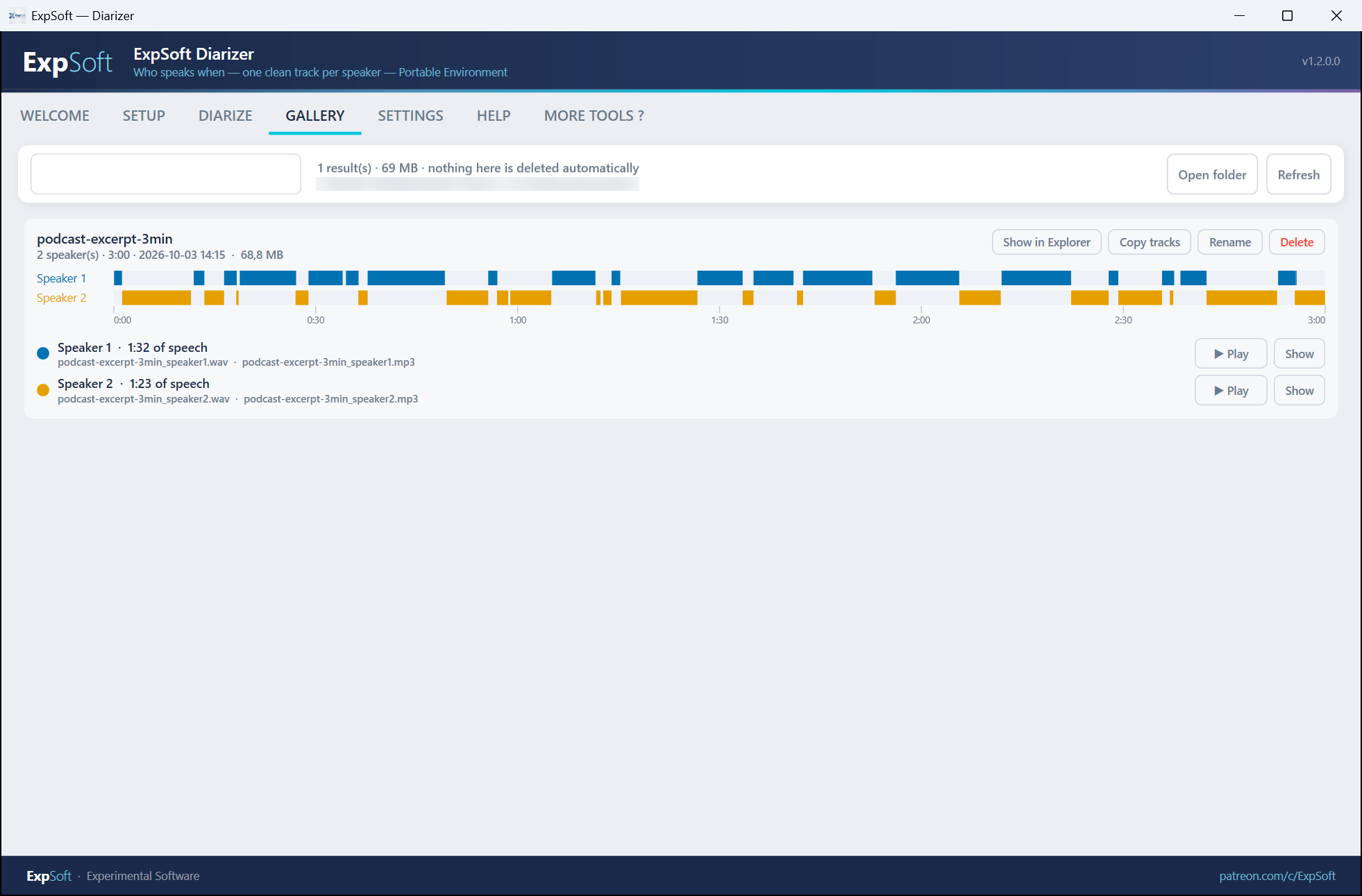Click the '1:32 of speech' Speaker 1 text
The image size is (1362, 896).
(167, 348)
